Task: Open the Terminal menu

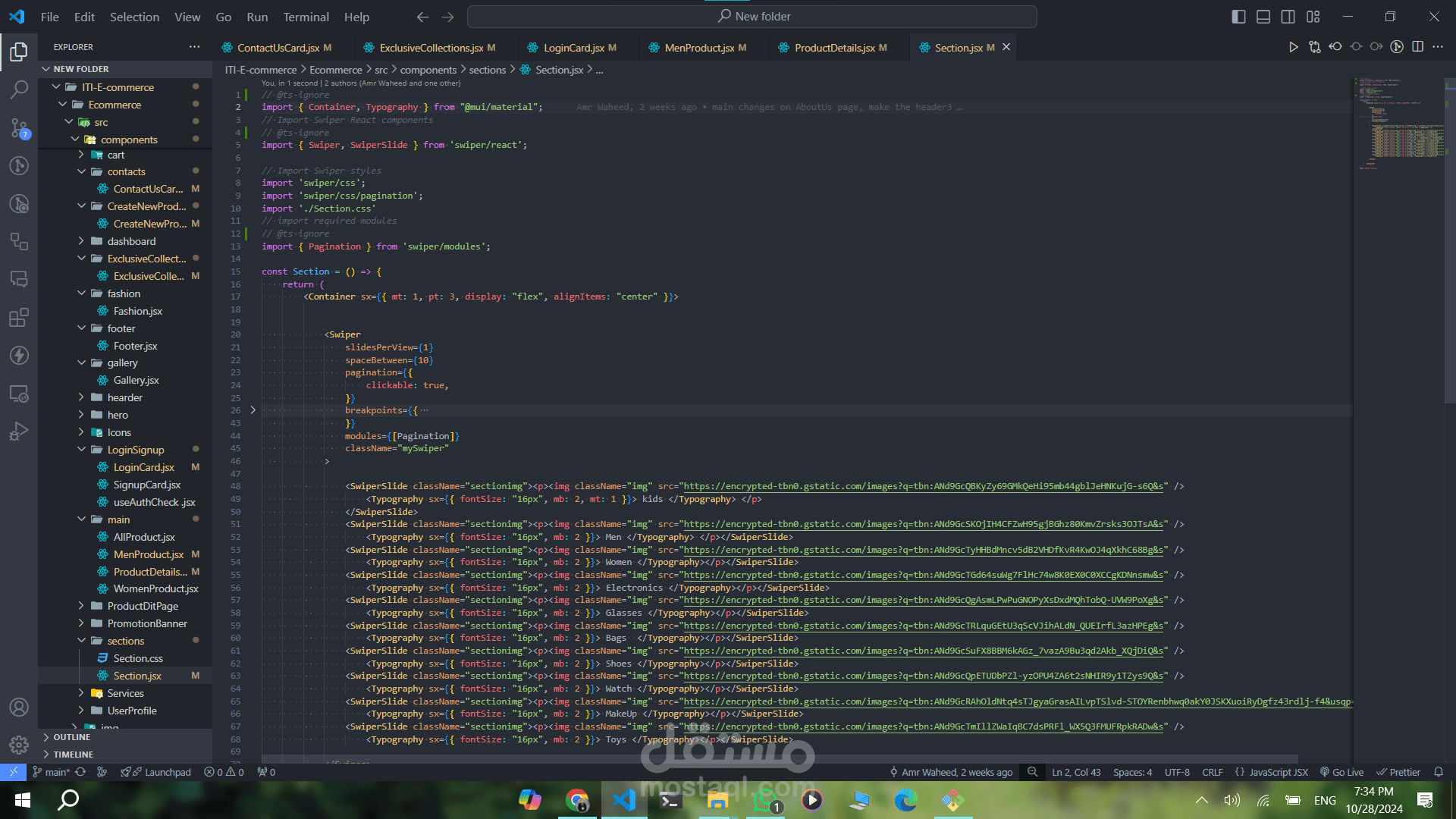Action: tap(306, 17)
